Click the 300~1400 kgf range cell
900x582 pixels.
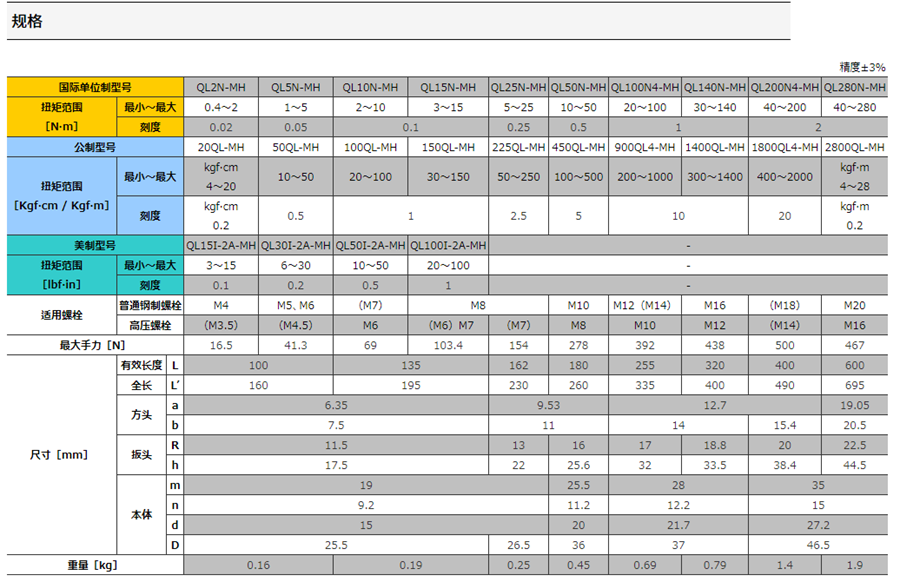tap(715, 177)
